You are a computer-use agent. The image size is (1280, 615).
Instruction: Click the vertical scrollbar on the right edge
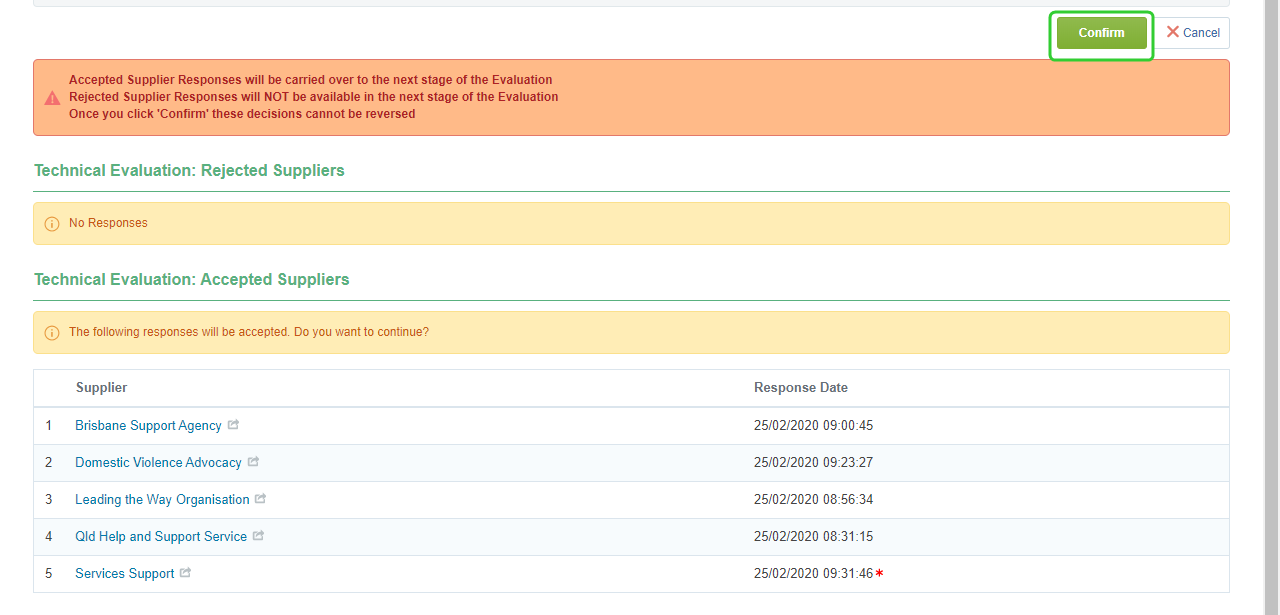click(1272, 300)
